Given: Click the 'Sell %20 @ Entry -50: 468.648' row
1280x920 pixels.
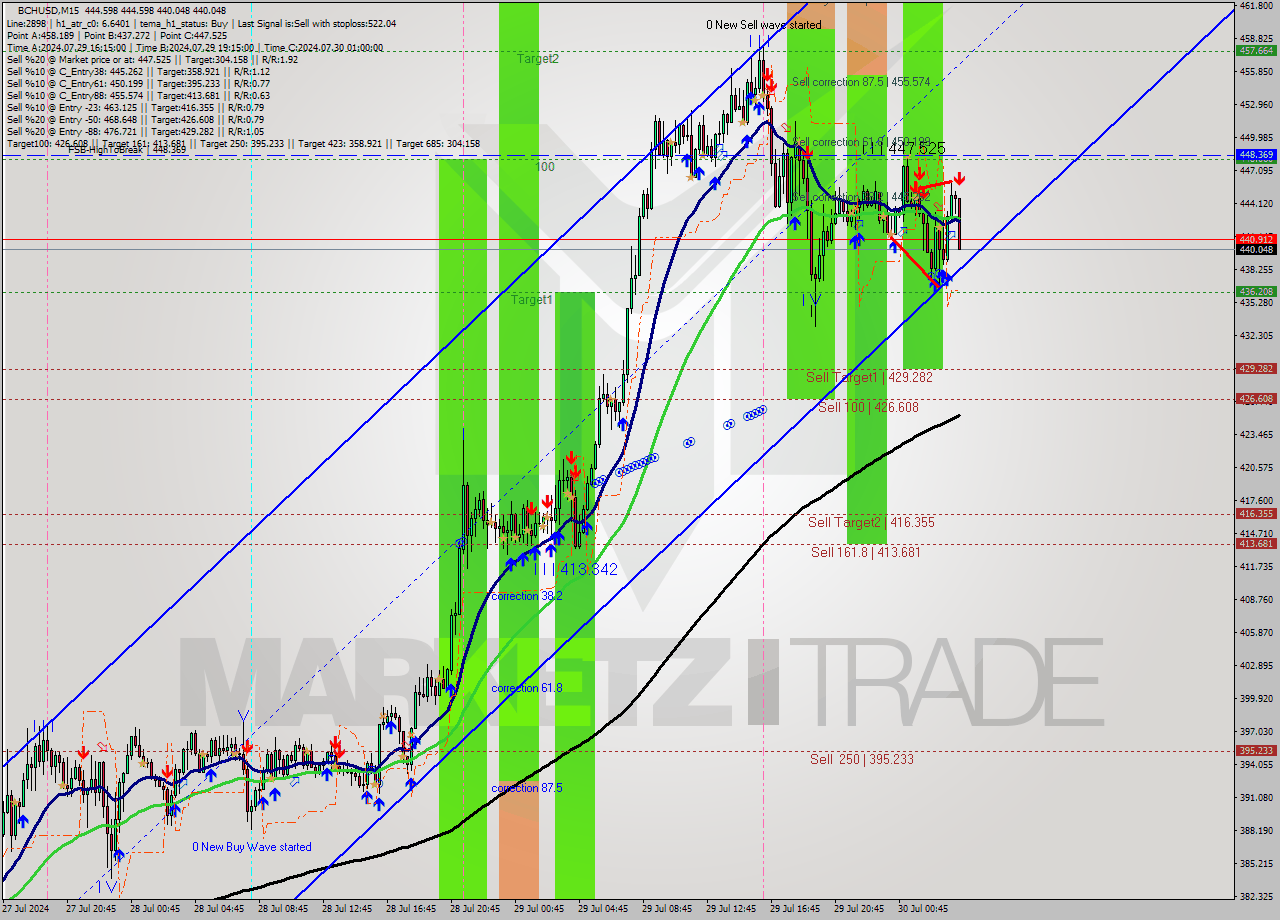Looking at the screenshot, I should (135, 119).
